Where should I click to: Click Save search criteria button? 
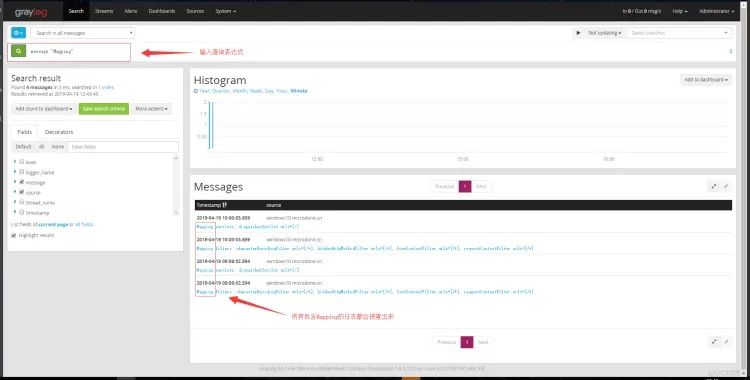coord(104,109)
